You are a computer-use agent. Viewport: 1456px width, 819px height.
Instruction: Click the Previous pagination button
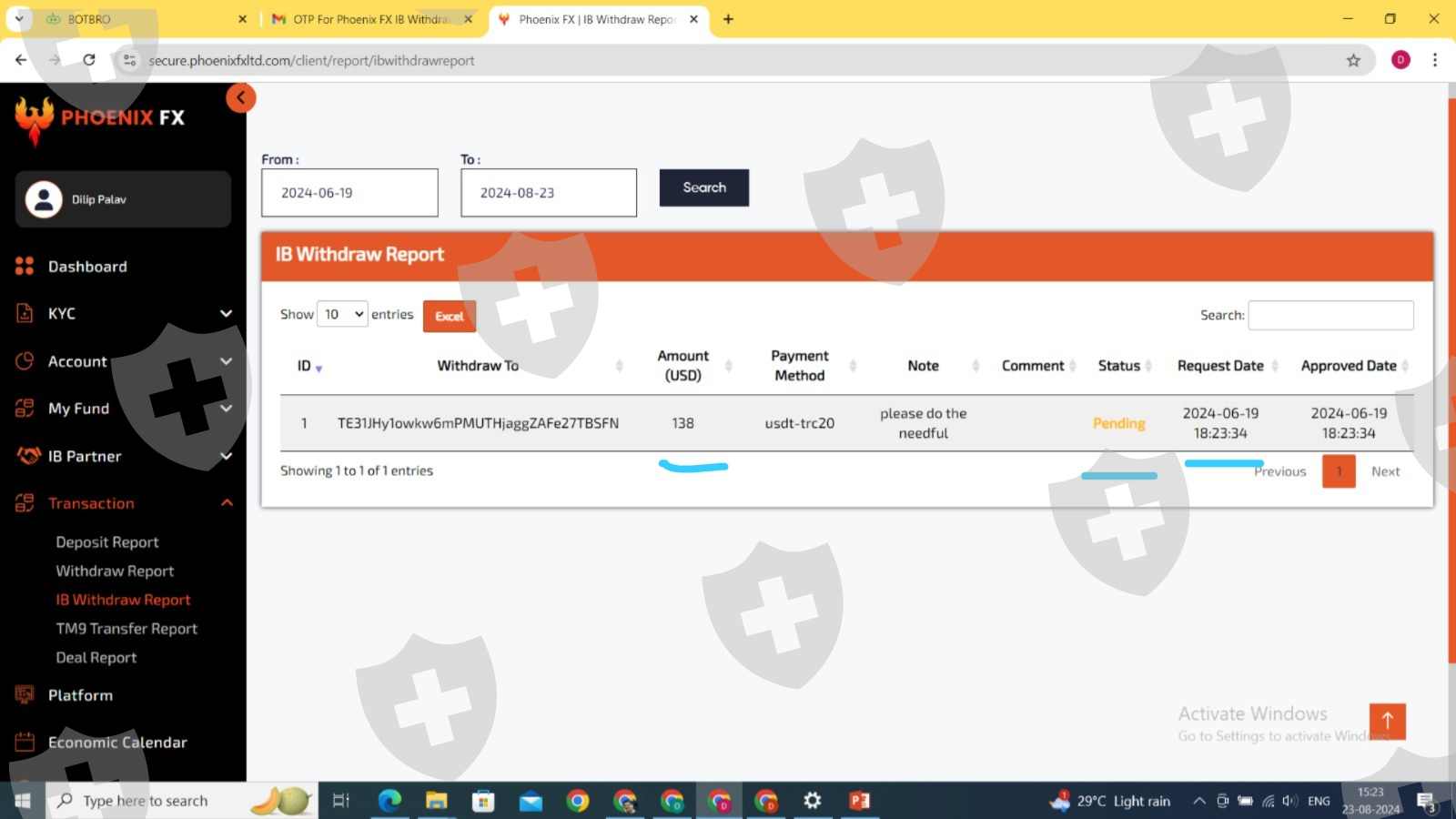tap(1279, 471)
